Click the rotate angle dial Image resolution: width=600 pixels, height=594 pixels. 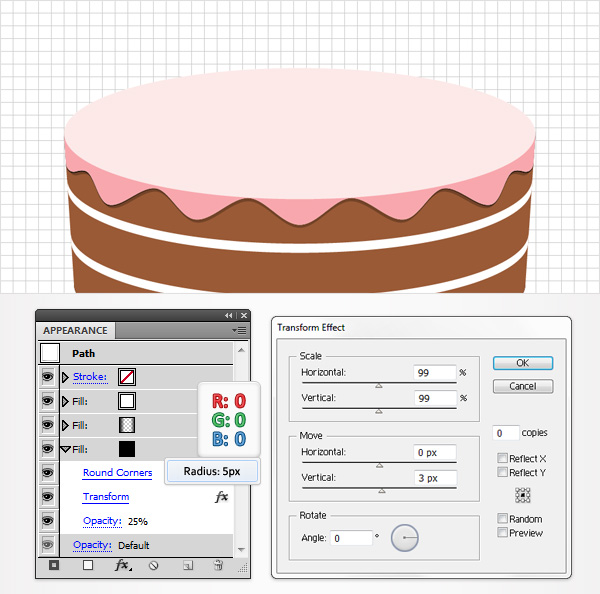point(404,538)
